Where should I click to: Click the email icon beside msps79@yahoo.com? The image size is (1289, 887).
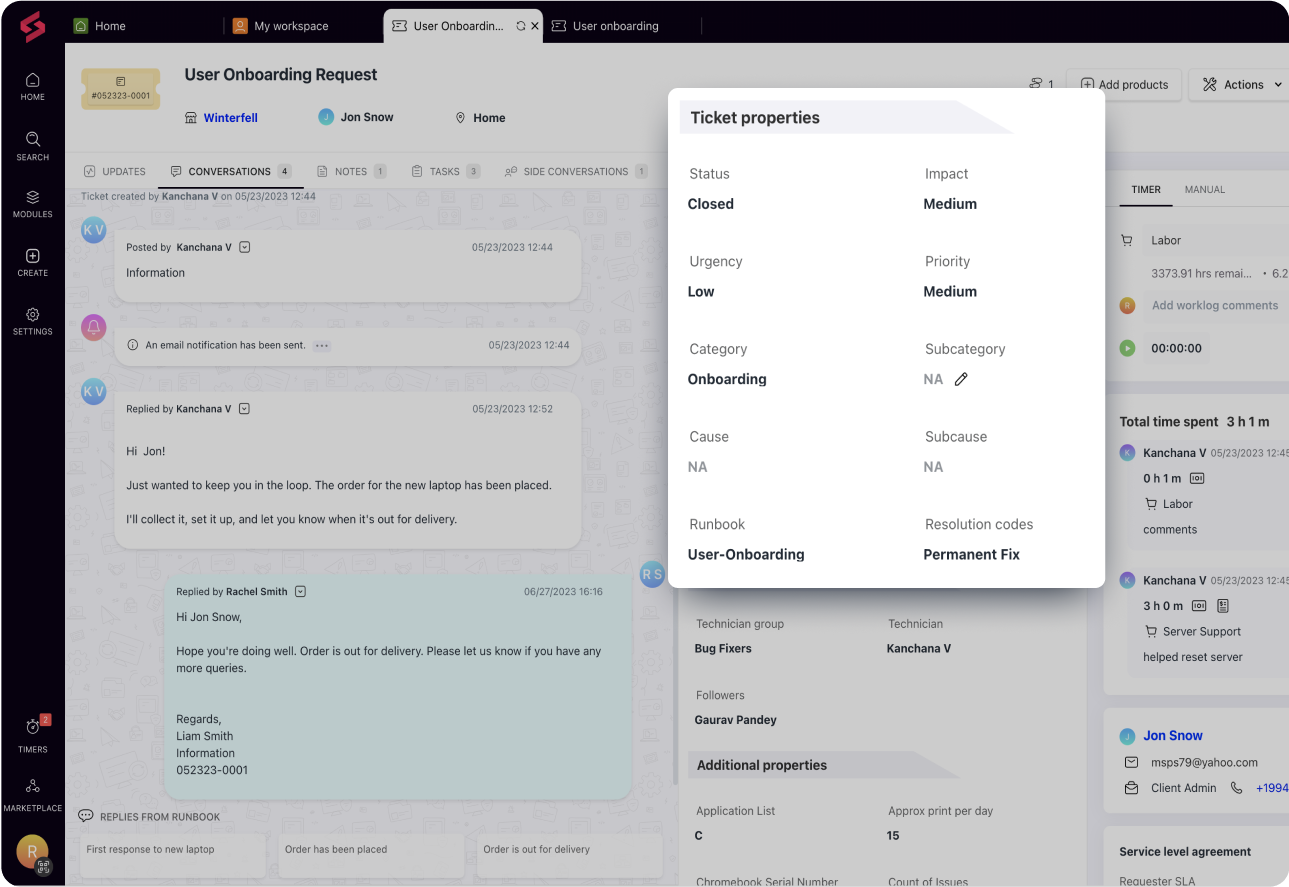tap(1131, 762)
